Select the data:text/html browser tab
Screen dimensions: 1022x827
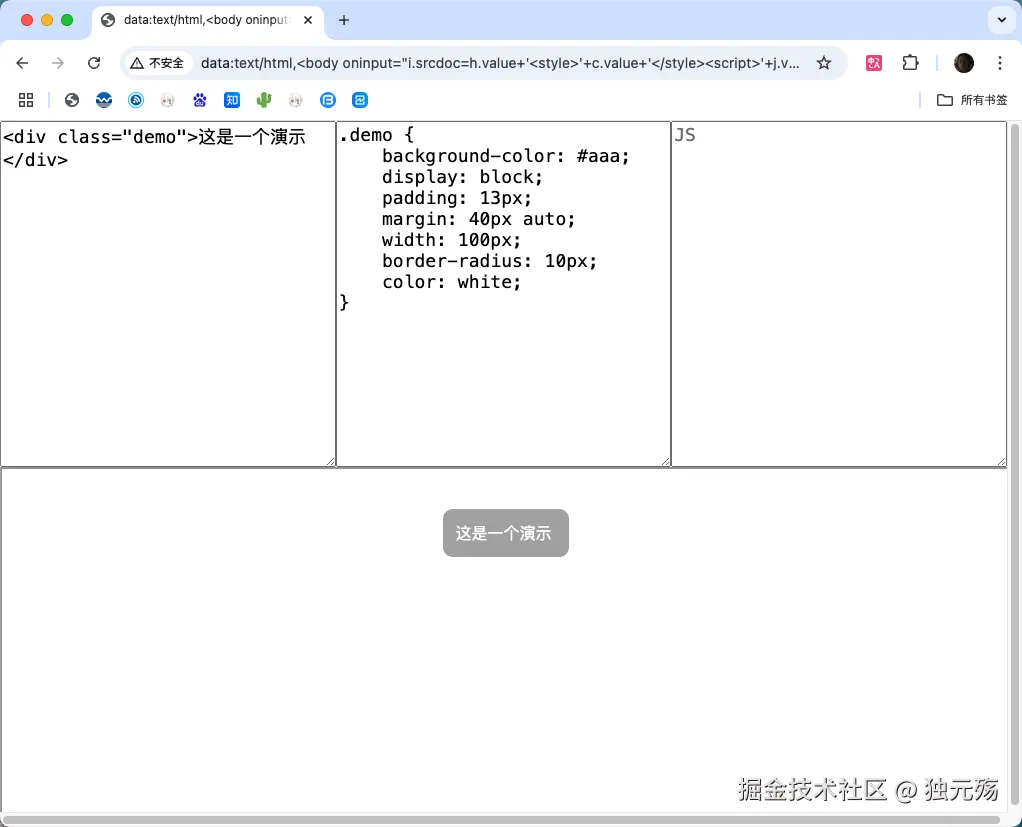(207, 20)
